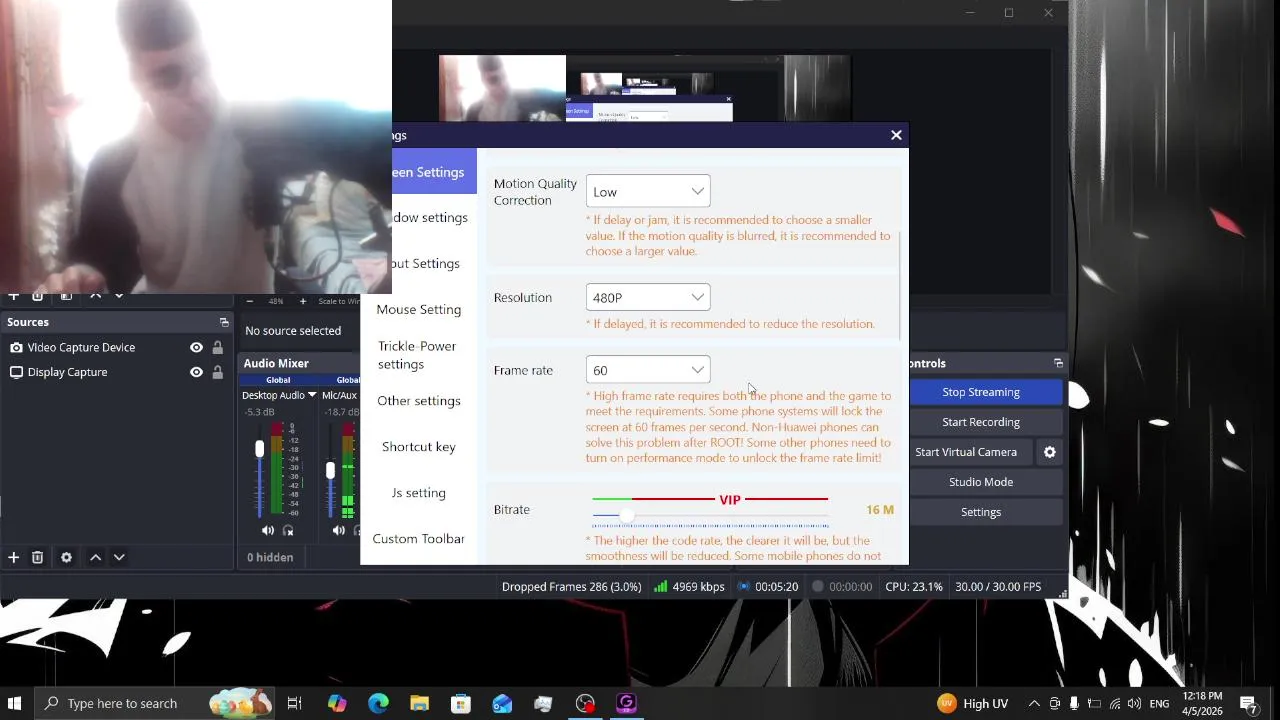Open File Explorer from the taskbar
The image size is (1280, 720).
419,703
